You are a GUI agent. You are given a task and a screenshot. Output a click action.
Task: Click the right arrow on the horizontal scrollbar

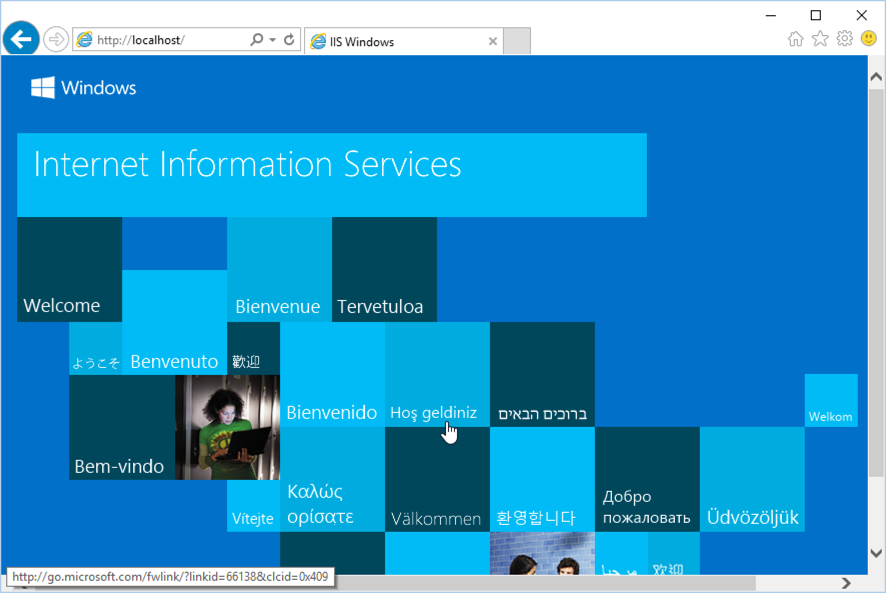844,580
